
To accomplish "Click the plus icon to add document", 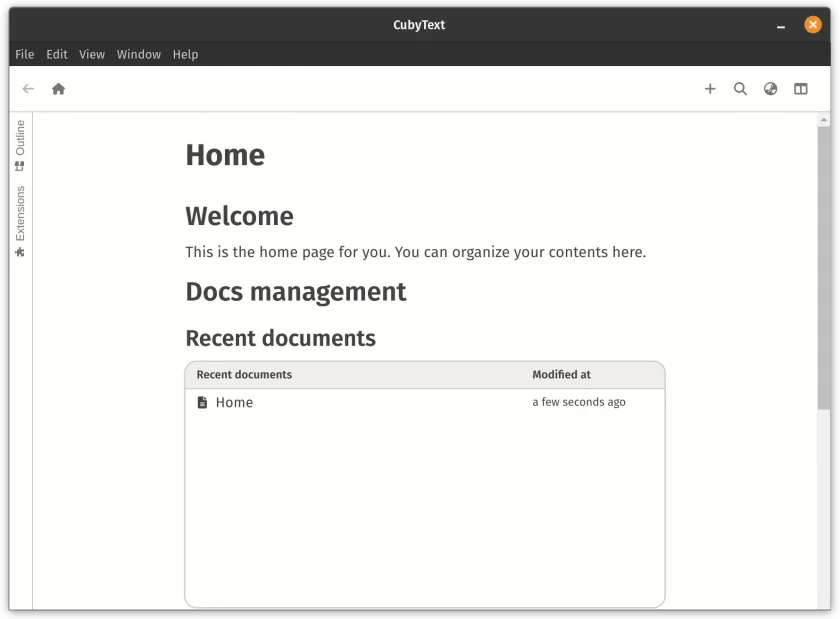I will tap(710, 89).
